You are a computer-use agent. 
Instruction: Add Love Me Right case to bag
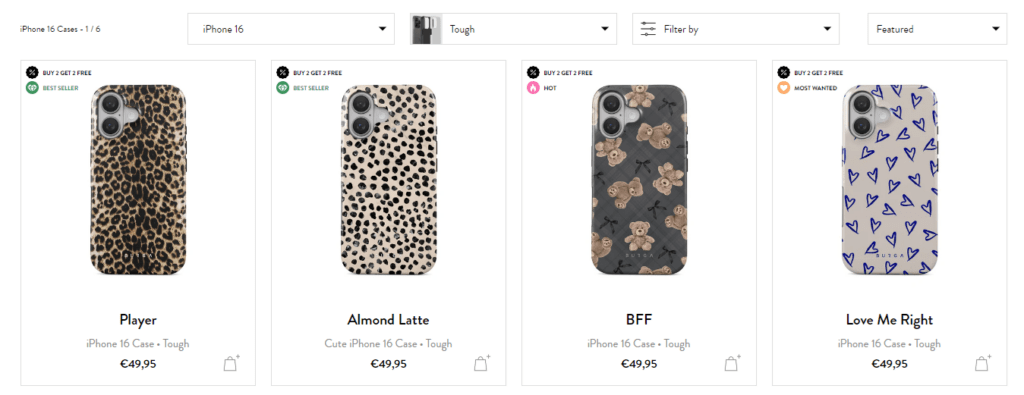tap(983, 363)
